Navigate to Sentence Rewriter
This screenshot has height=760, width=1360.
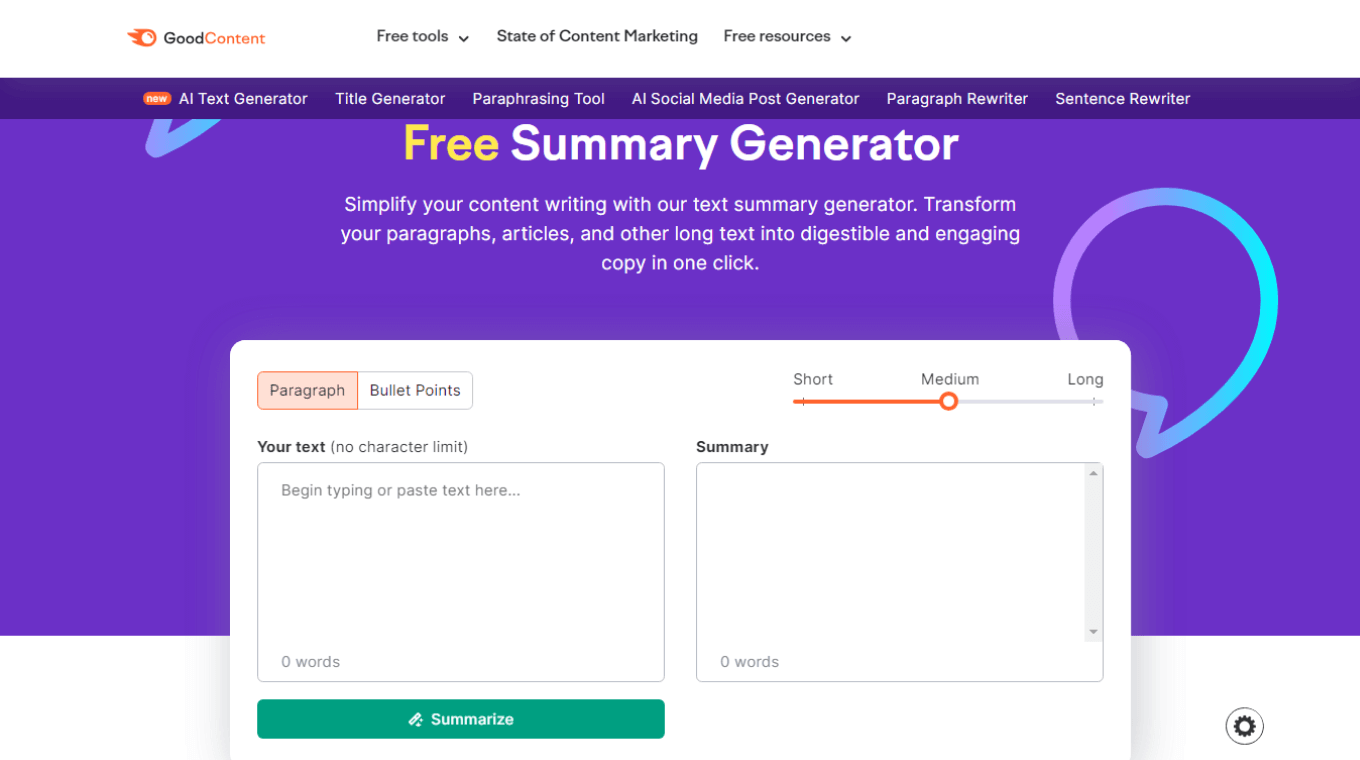(1122, 98)
